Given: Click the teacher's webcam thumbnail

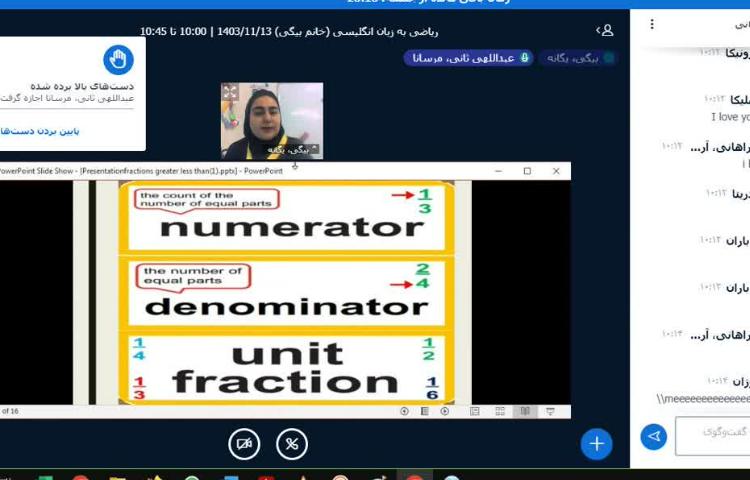Looking at the screenshot, I should pyautogui.click(x=272, y=120).
